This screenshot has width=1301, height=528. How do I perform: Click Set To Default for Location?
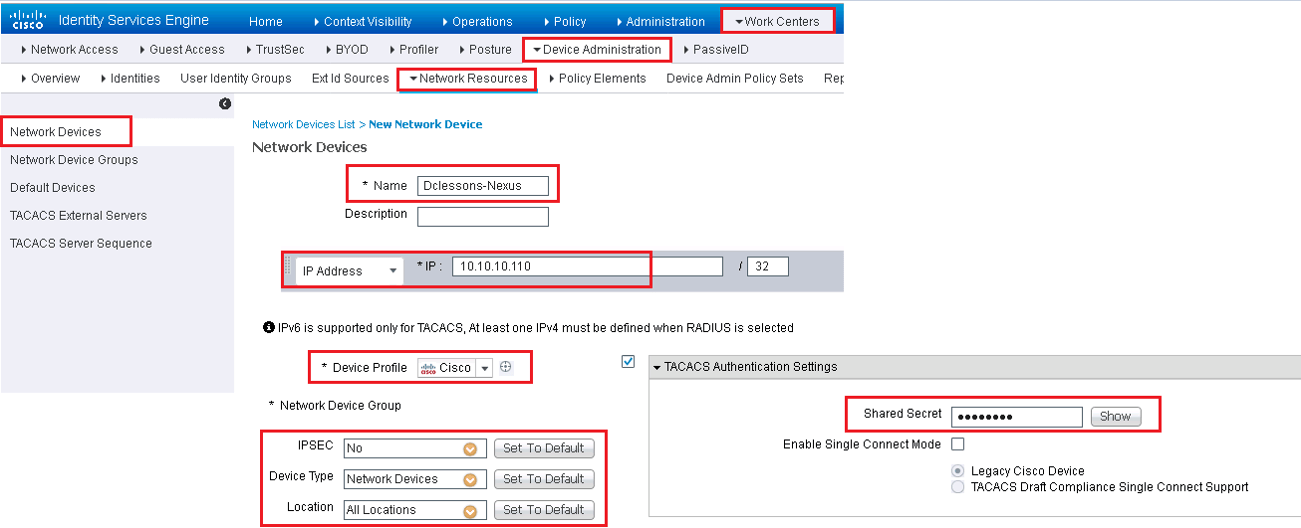pyautogui.click(x=544, y=510)
